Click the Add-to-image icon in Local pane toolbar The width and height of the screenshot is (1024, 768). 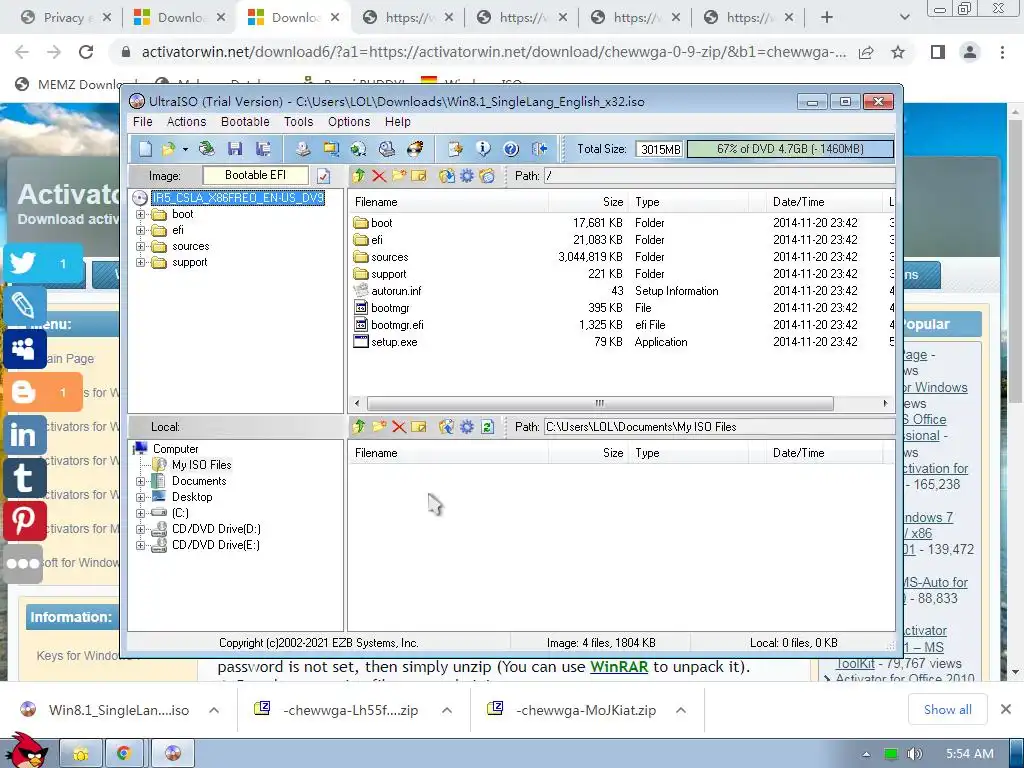[x=447, y=427]
